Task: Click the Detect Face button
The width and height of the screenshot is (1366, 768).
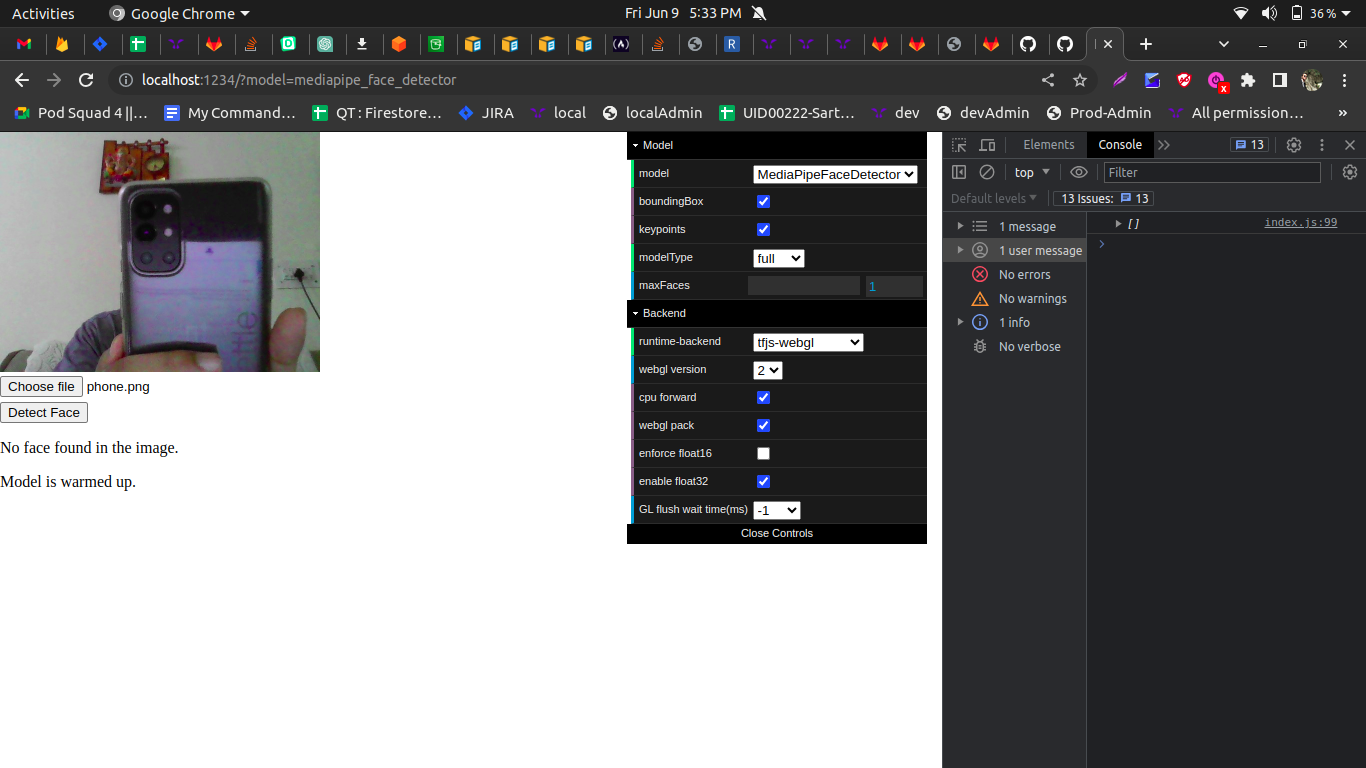Action: tap(44, 412)
